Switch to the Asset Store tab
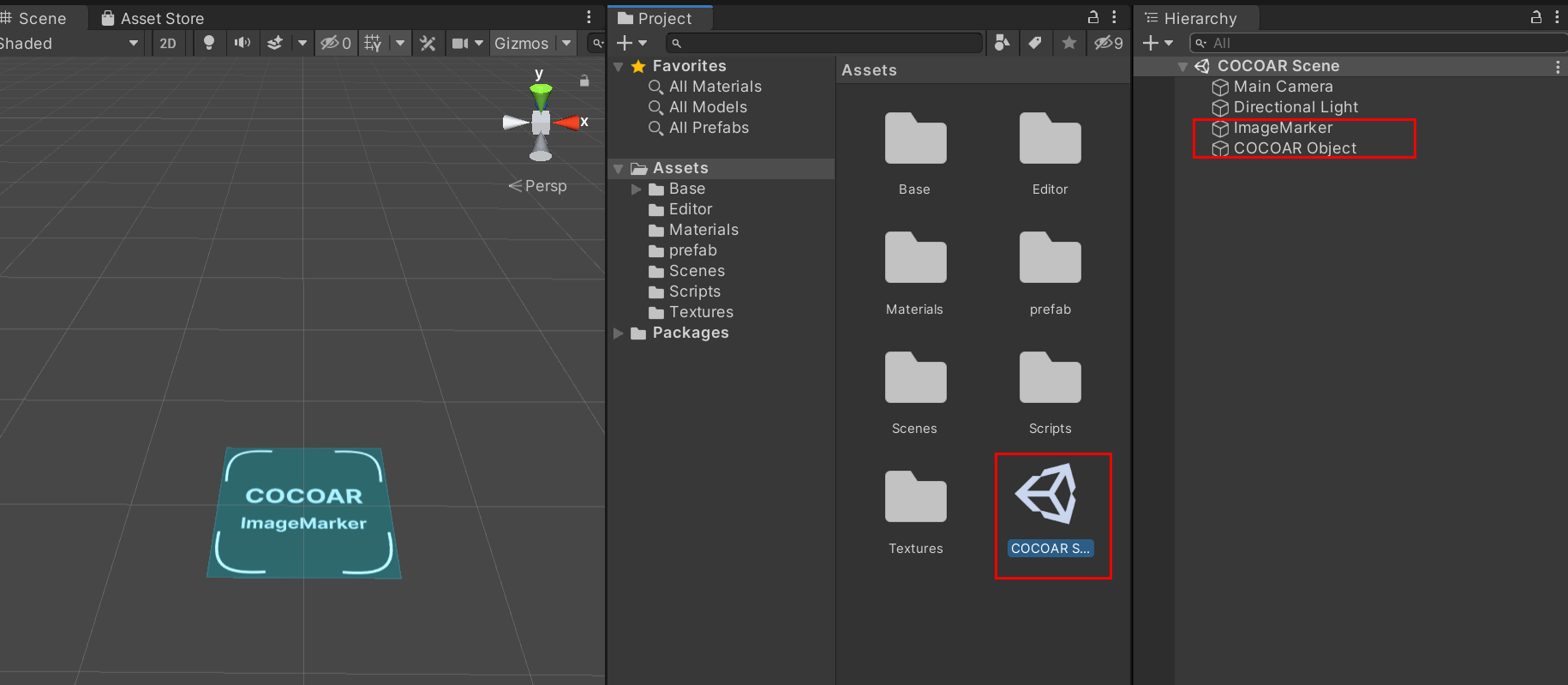The width and height of the screenshot is (1568, 685). tap(153, 18)
